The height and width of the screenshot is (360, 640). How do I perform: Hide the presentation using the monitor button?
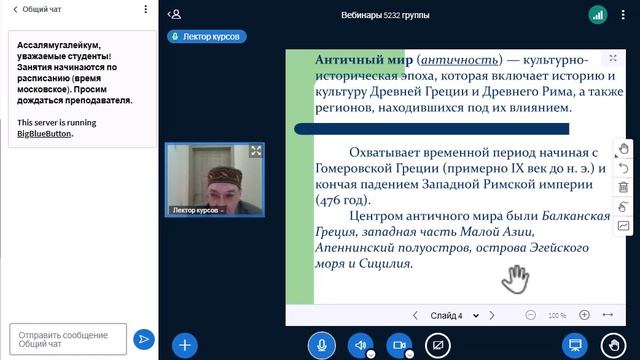click(575, 345)
